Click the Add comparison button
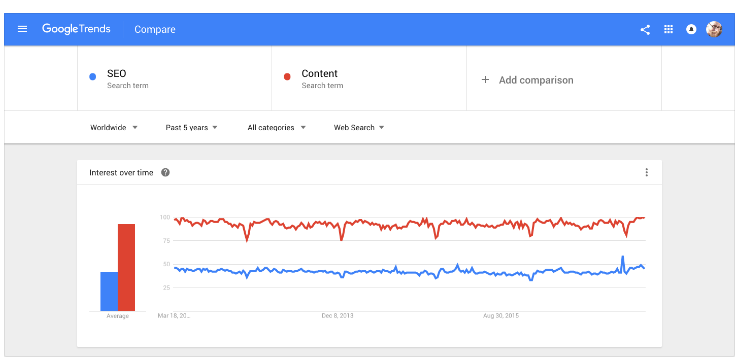Image resolution: width=739 pixels, height=364 pixels. click(x=564, y=78)
